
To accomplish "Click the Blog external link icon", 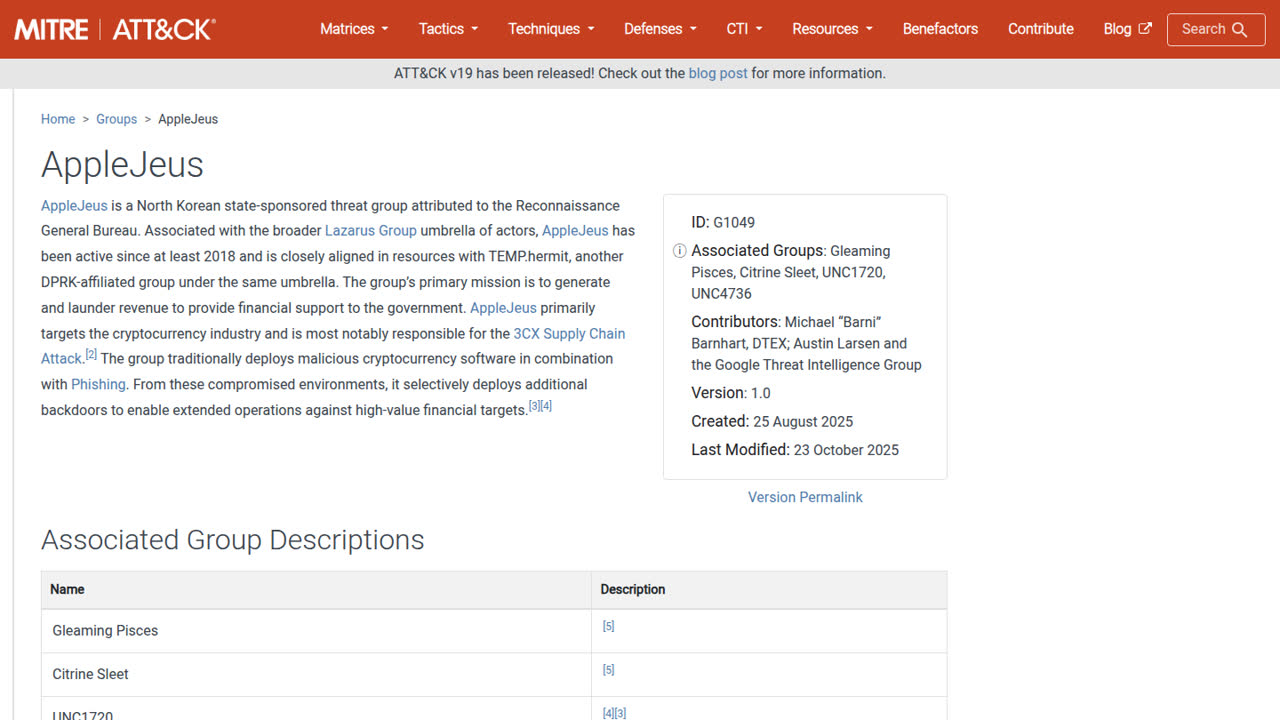I will (1145, 29).
